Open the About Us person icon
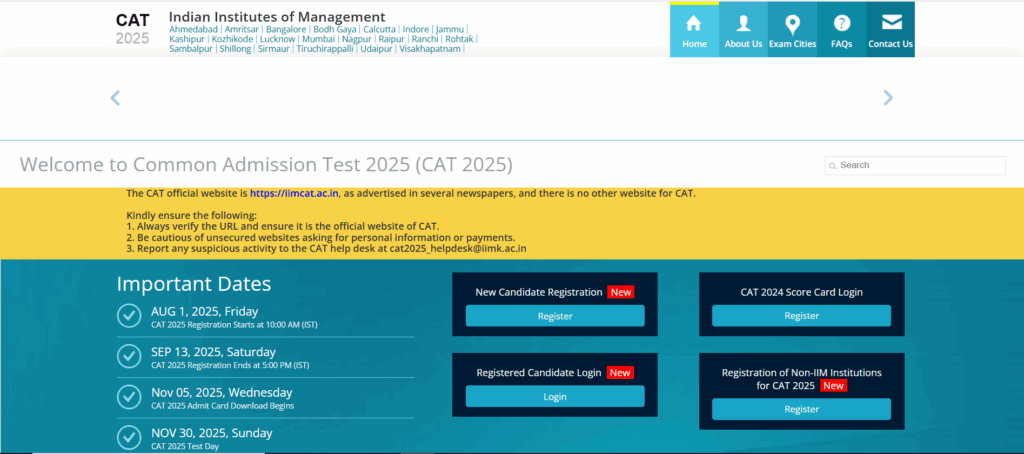 click(743, 23)
